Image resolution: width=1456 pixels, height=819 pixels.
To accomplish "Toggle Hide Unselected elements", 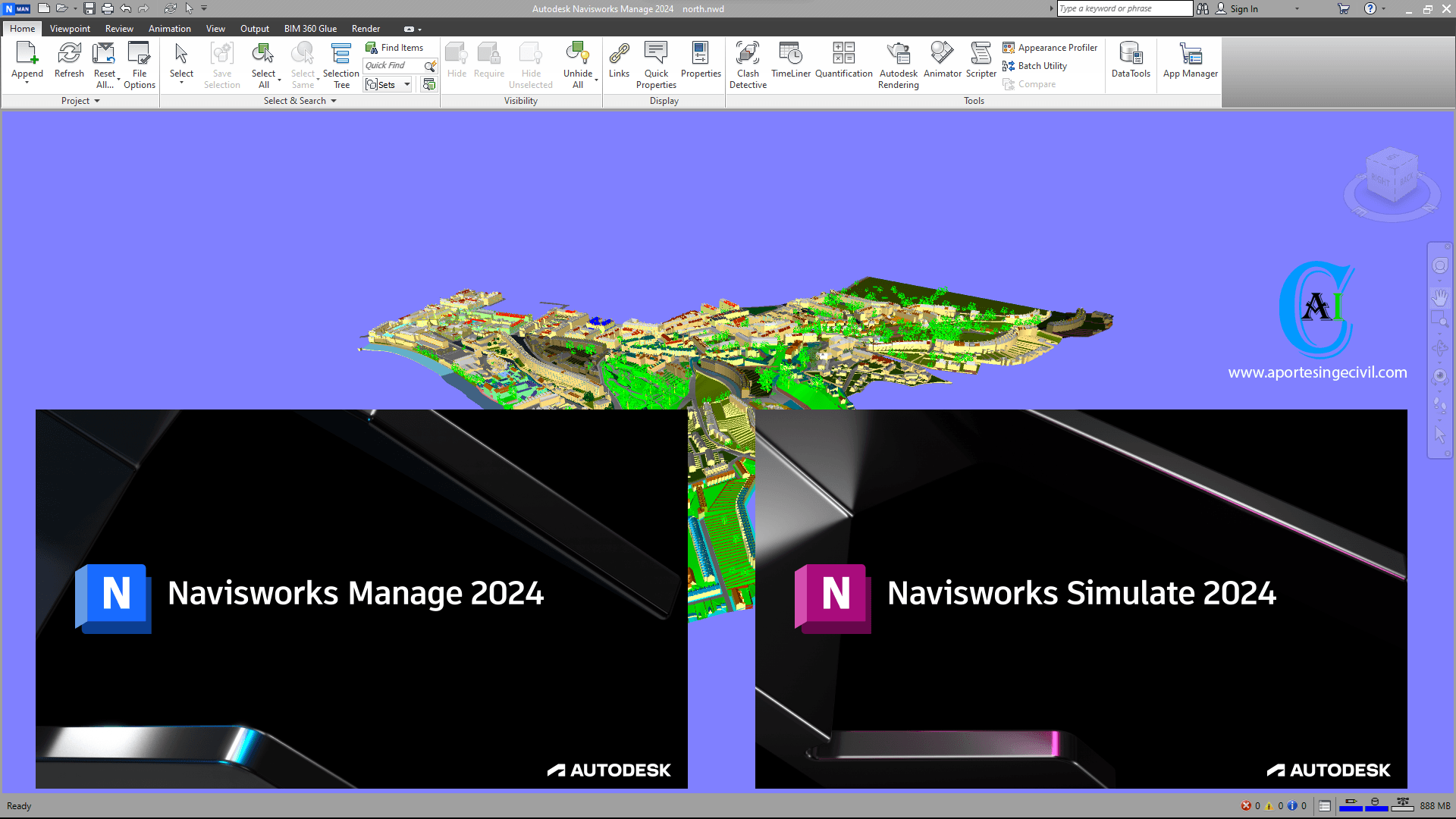I will point(530,64).
